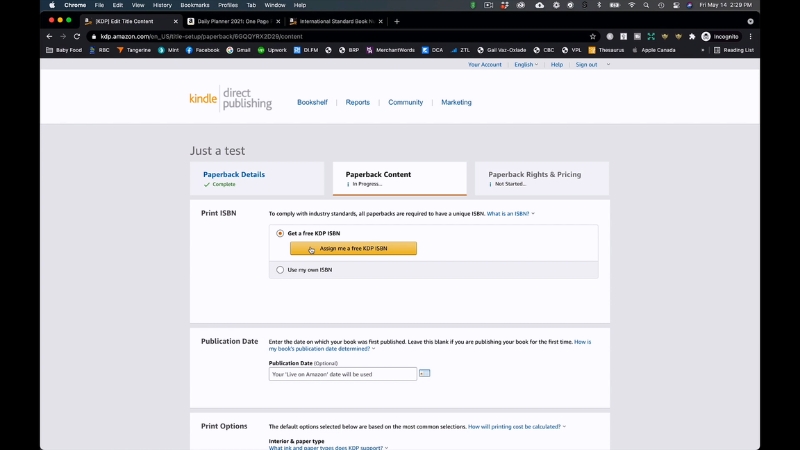Open the Chrome three-dot menu

751,36
